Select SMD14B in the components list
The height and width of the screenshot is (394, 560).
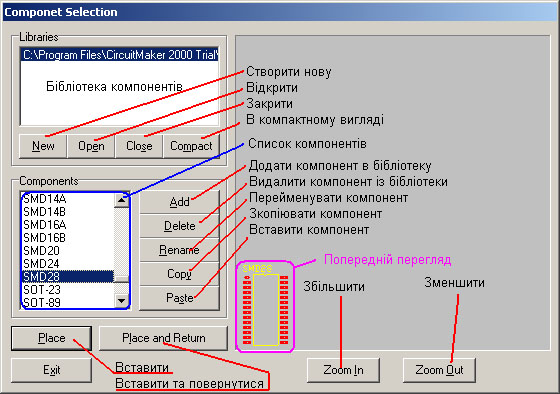click(68, 212)
